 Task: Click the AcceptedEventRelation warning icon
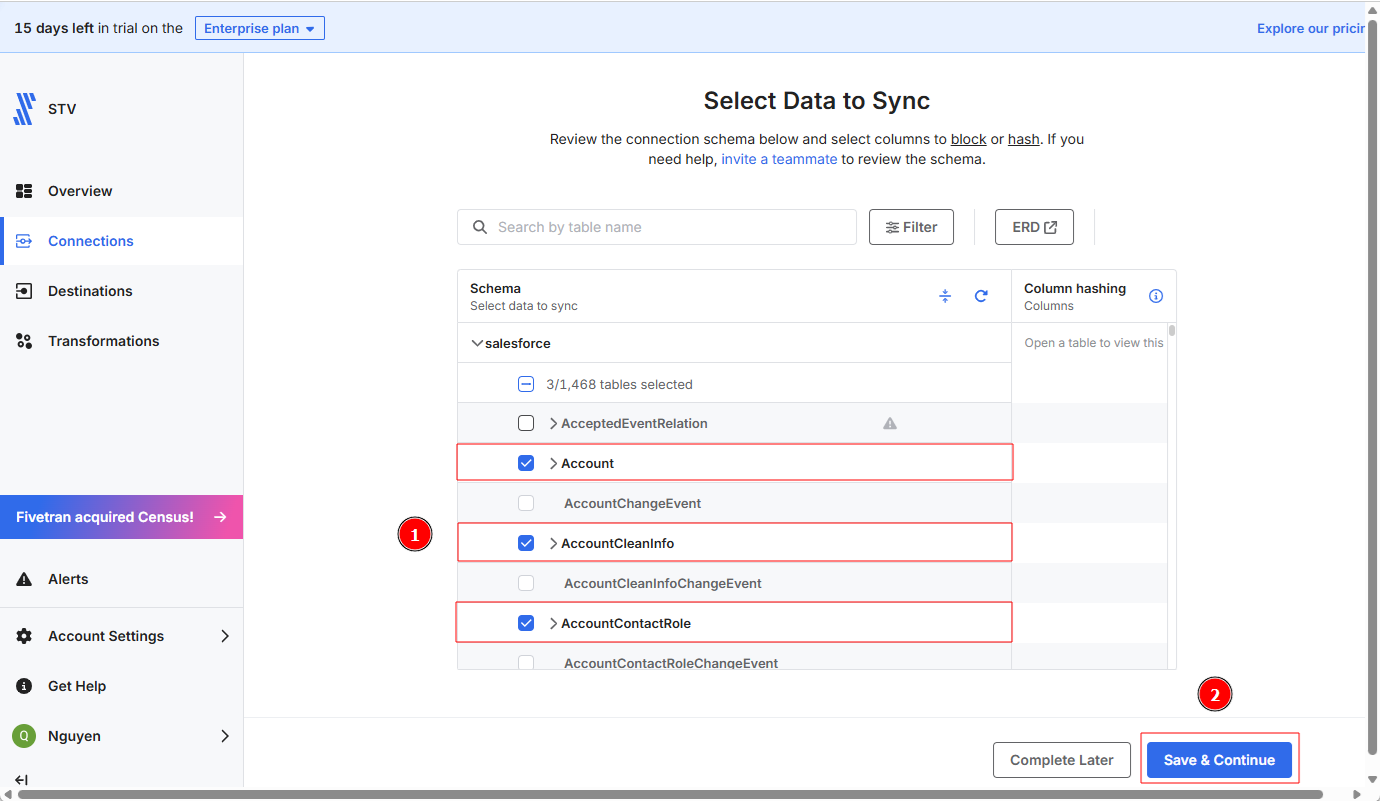click(x=890, y=423)
